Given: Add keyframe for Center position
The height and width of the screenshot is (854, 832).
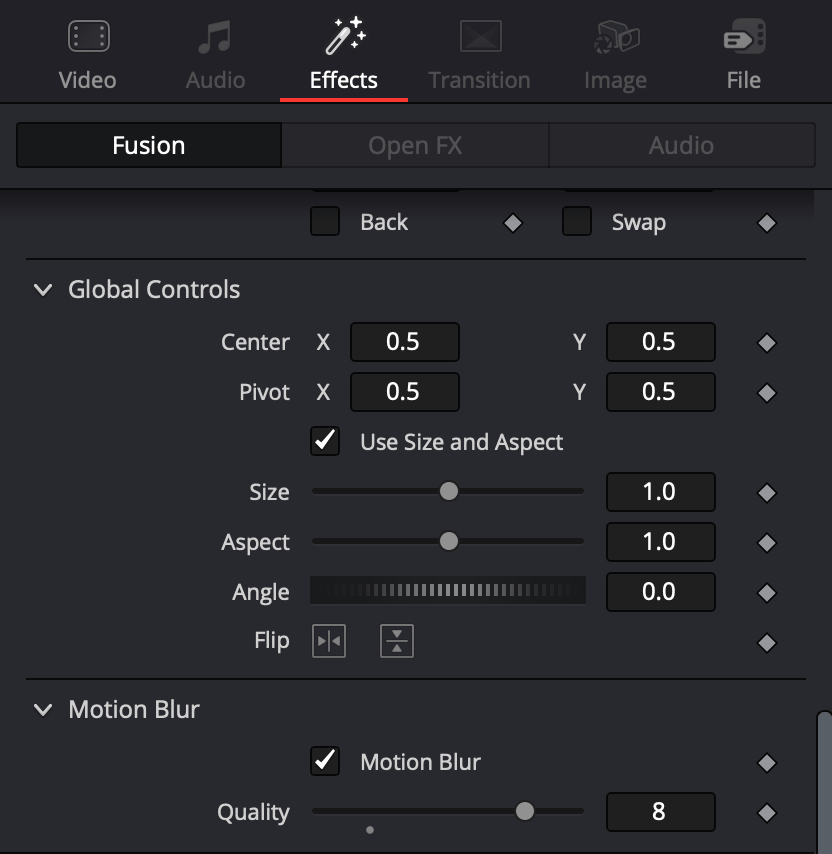Looking at the screenshot, I should click(767, 343).
